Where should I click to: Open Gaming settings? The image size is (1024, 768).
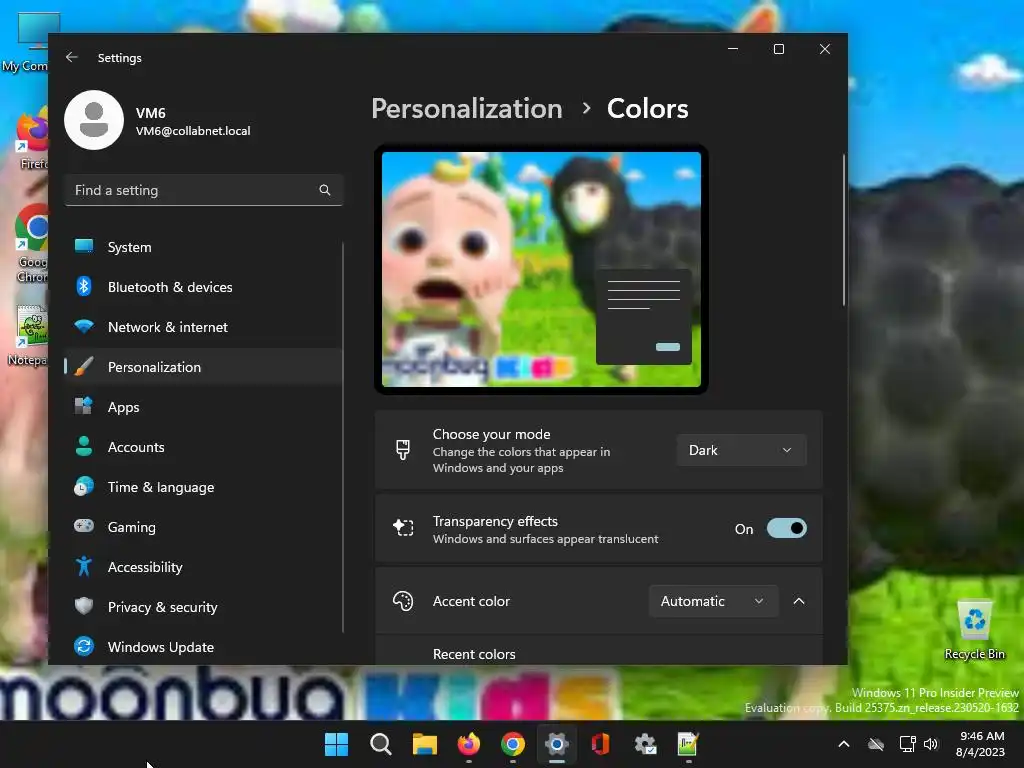(x=204, y=527)
